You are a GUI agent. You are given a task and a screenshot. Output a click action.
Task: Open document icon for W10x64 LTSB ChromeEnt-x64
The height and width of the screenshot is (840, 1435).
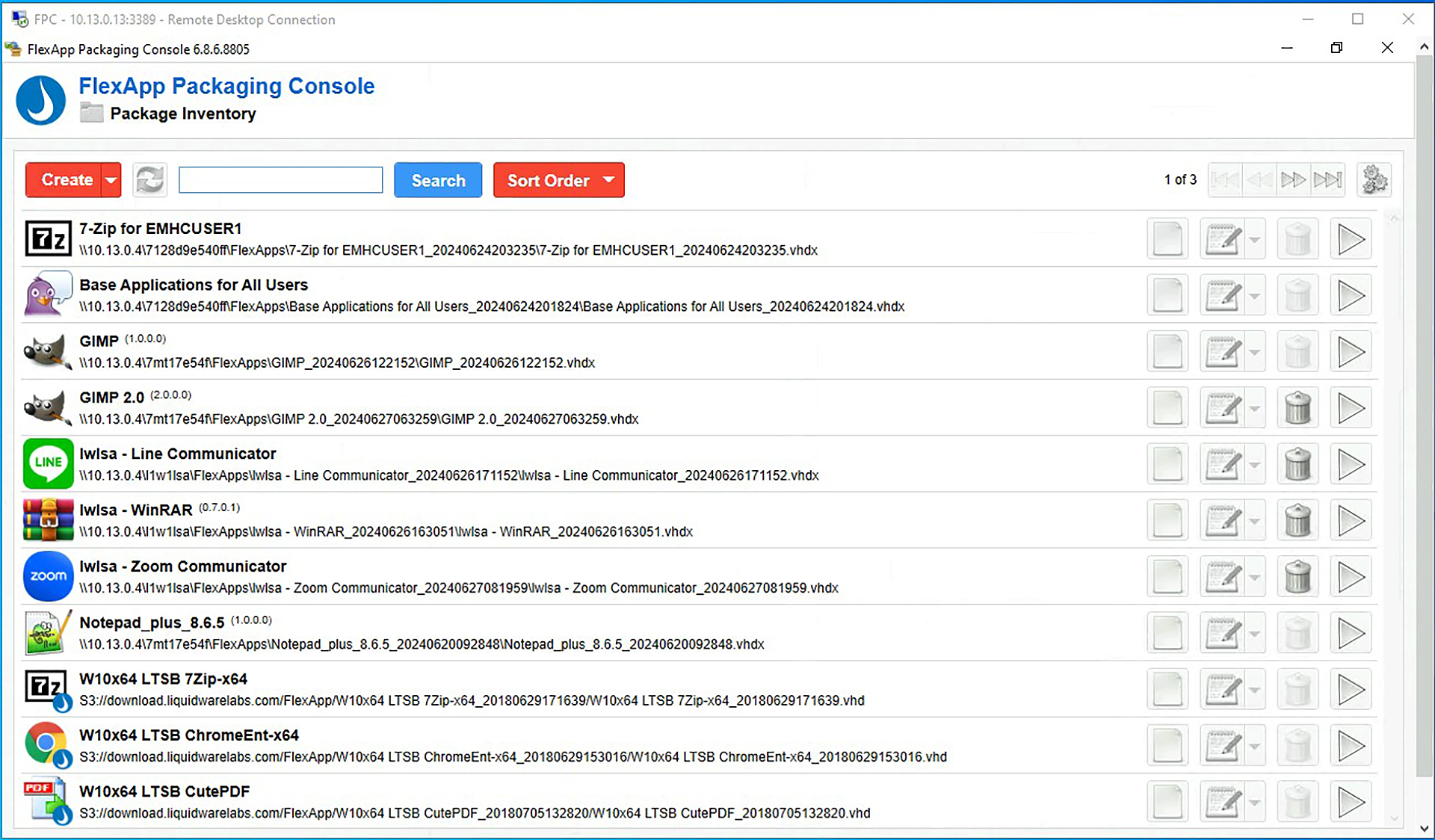pyautogui.click(x=1167, y=746)
